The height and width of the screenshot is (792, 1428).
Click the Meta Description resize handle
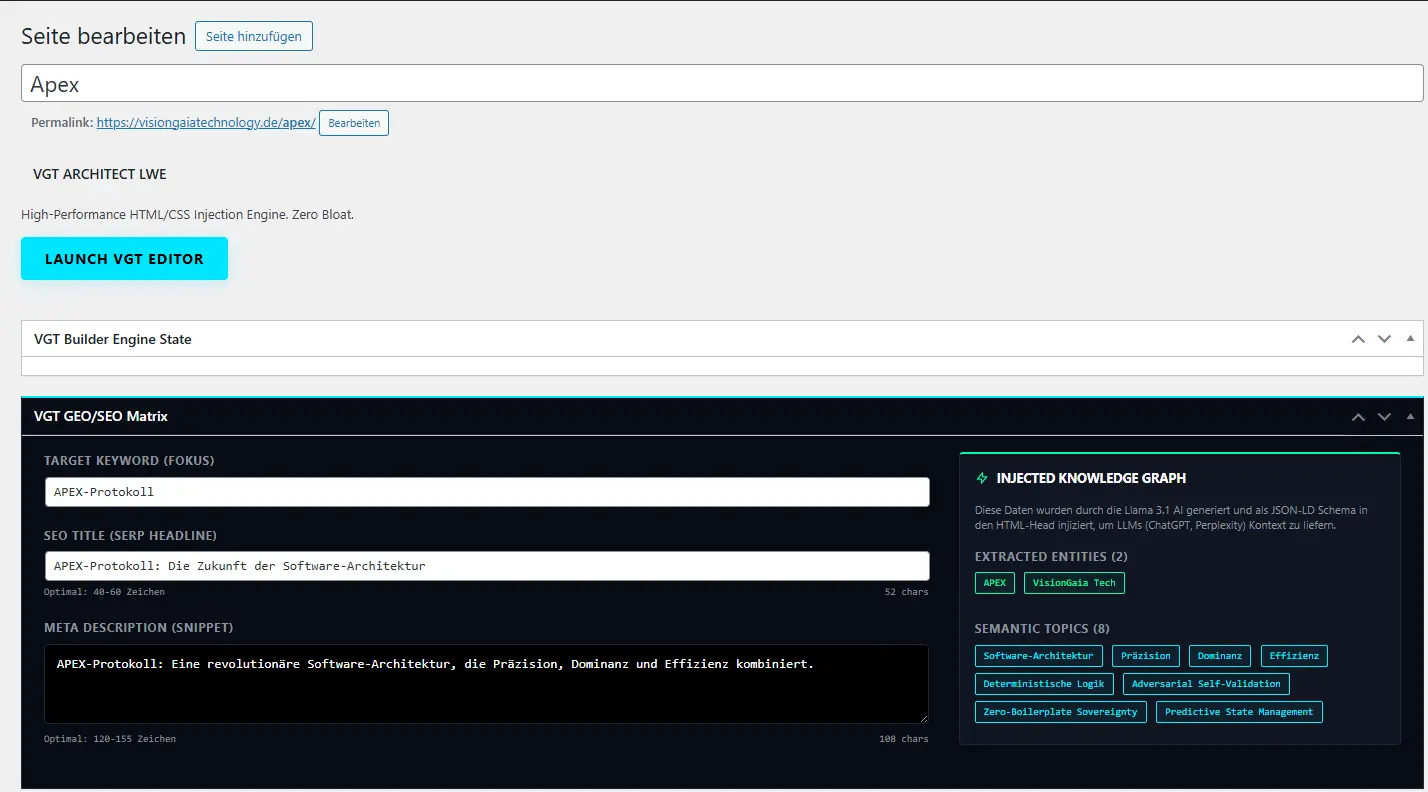pyautogui.click(x=923, y=718)
